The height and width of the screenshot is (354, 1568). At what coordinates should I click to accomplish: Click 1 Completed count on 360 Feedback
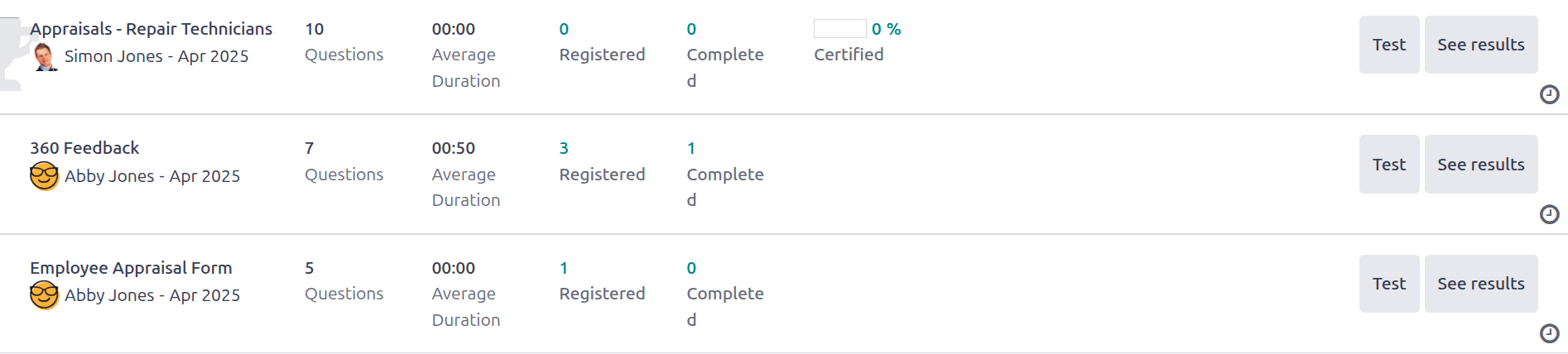tap(691, 148)
